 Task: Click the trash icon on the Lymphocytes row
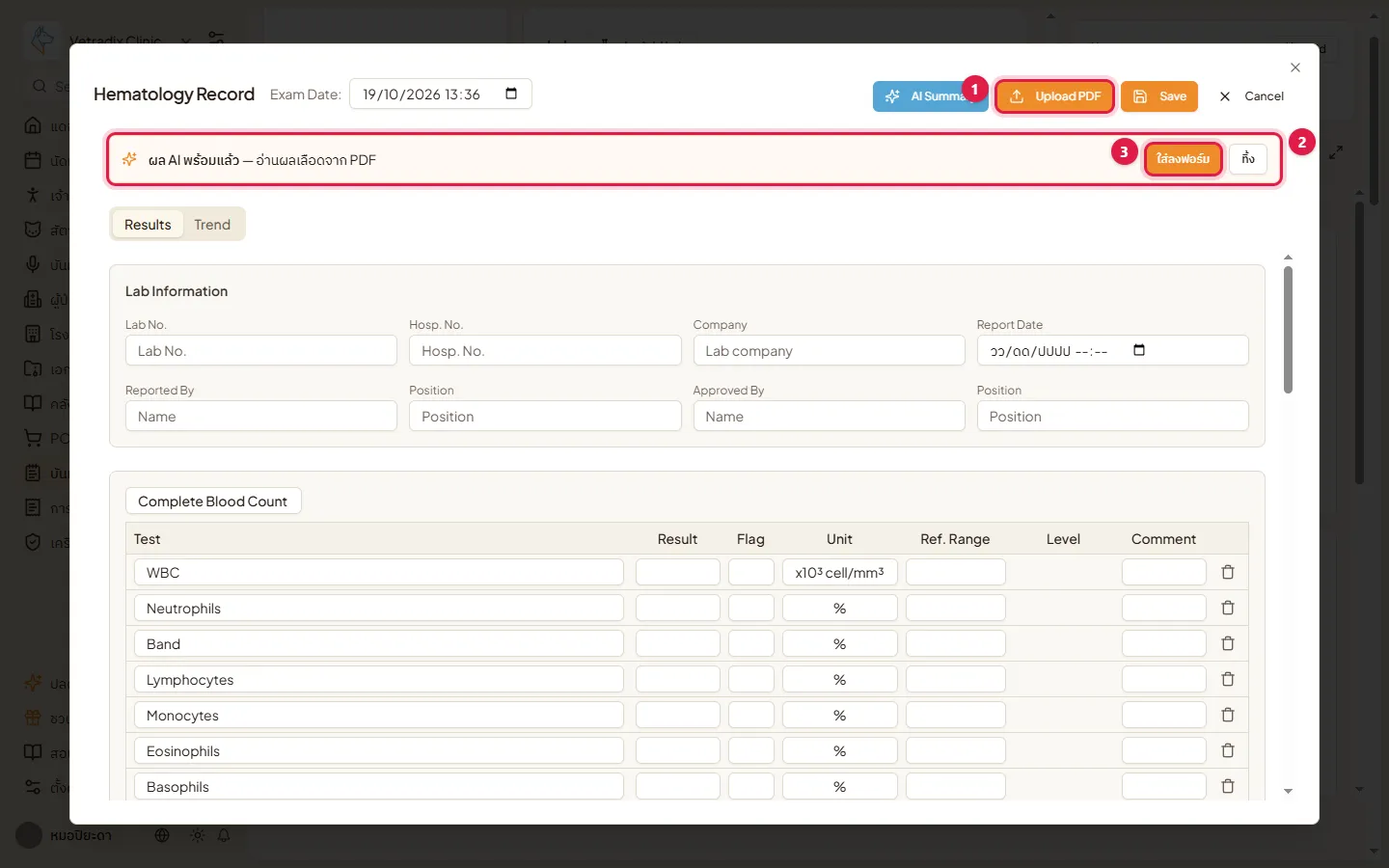pos(1228,679)
